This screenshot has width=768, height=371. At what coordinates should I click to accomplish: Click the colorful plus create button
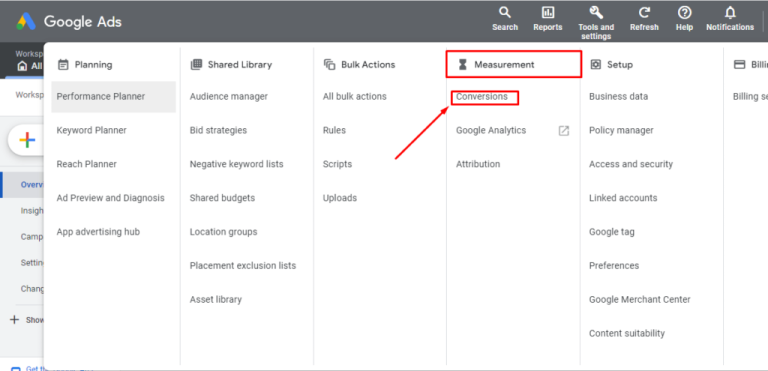coord(27,141)
